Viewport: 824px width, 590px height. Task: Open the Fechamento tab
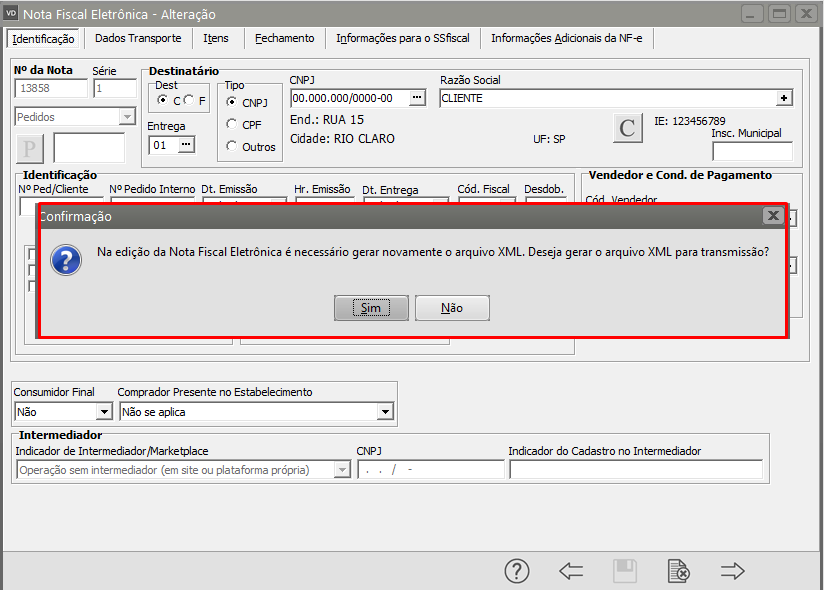pos(284,38)
